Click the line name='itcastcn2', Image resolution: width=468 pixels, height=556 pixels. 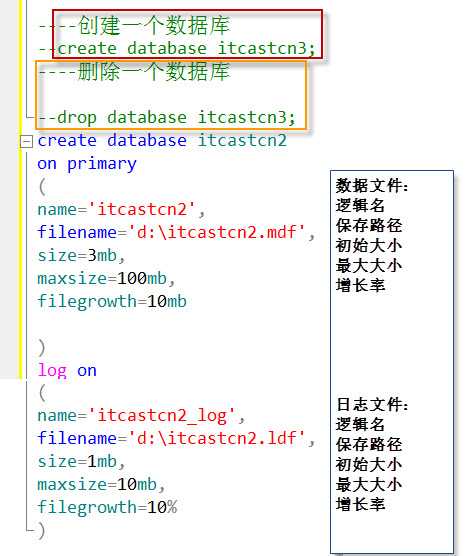[x=121, y=209]
